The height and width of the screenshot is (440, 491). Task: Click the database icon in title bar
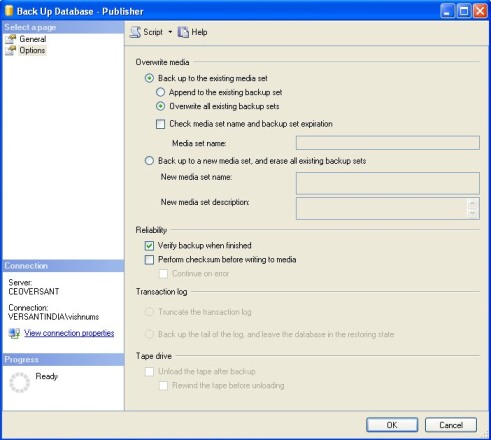coord(9,11)
